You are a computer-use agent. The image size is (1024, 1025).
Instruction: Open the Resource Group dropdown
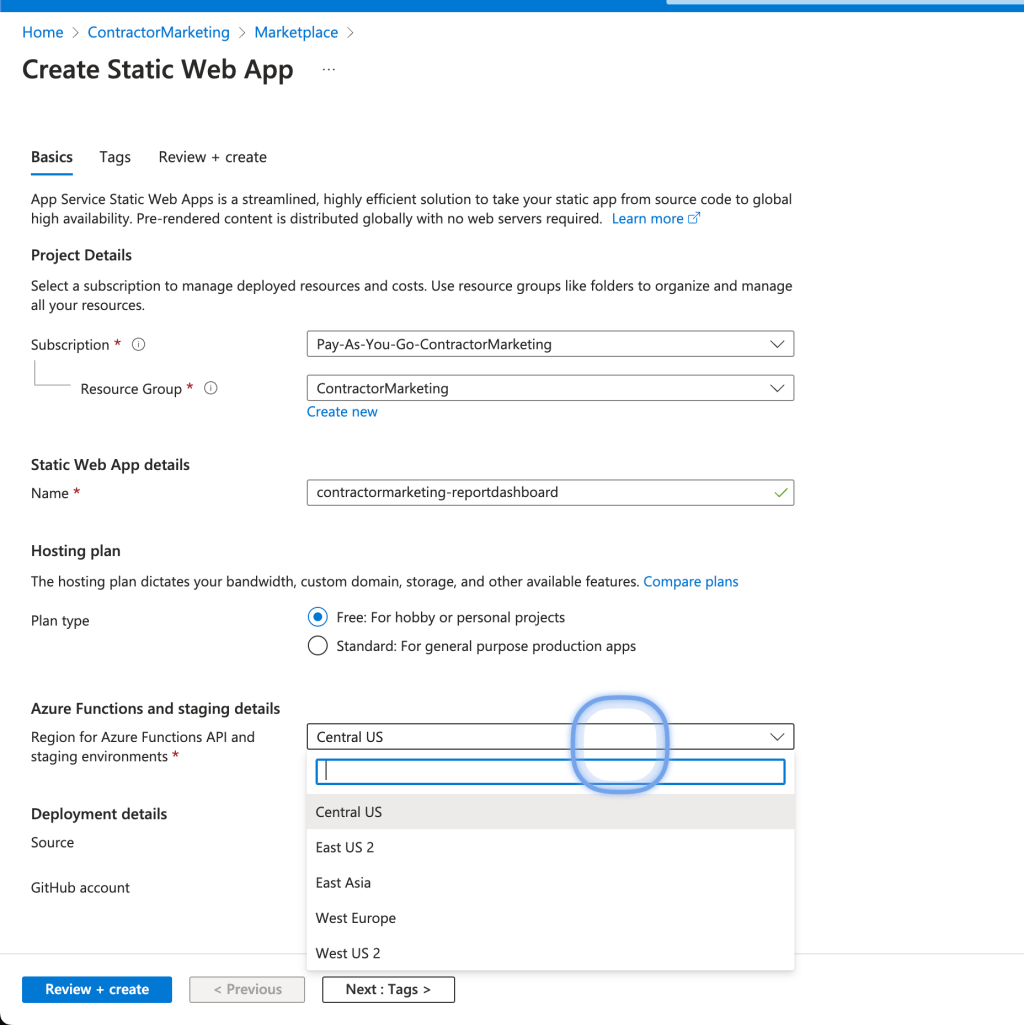coord(550,388)
